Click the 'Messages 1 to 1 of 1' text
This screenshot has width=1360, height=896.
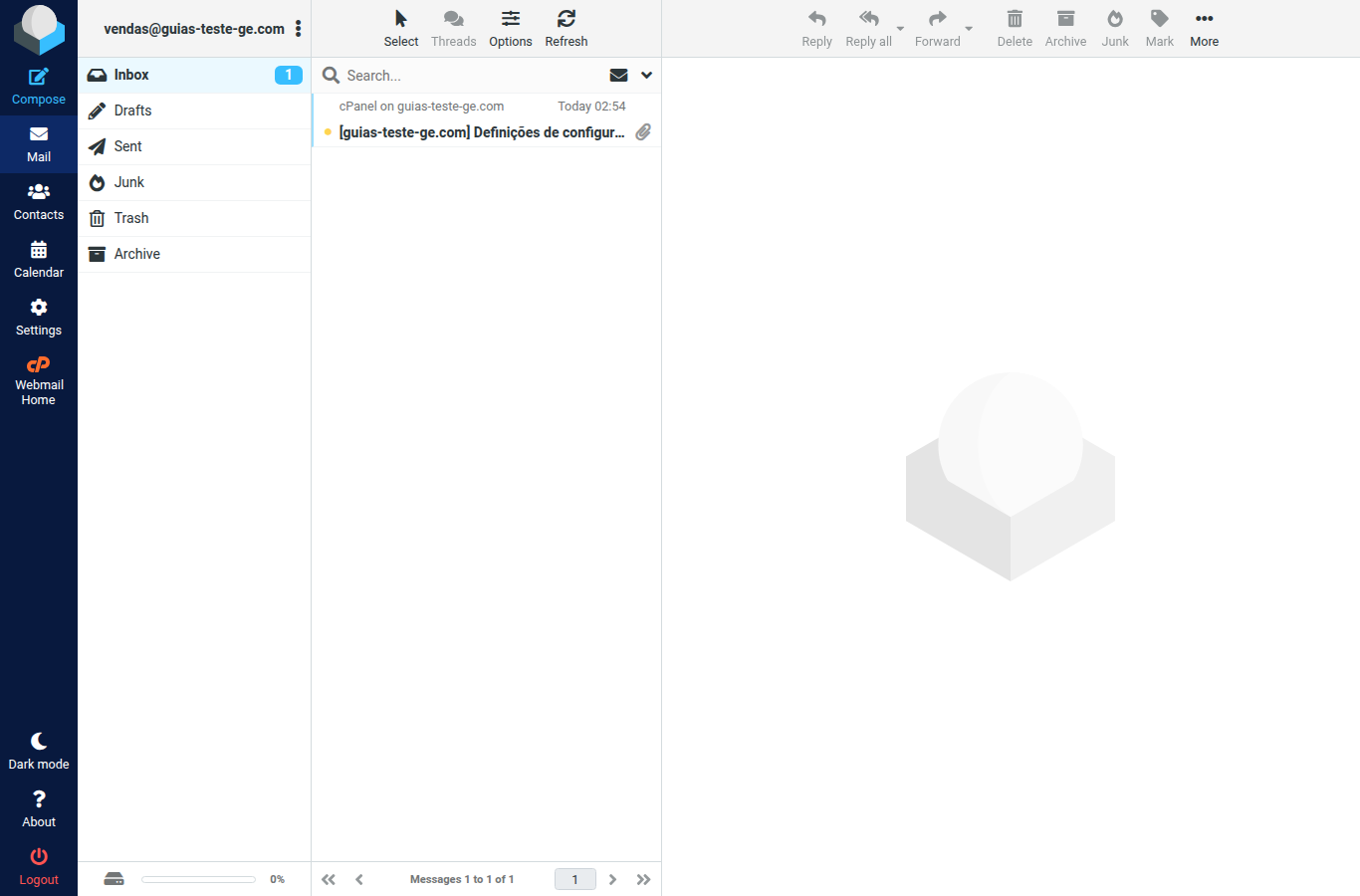coord(462,879)
